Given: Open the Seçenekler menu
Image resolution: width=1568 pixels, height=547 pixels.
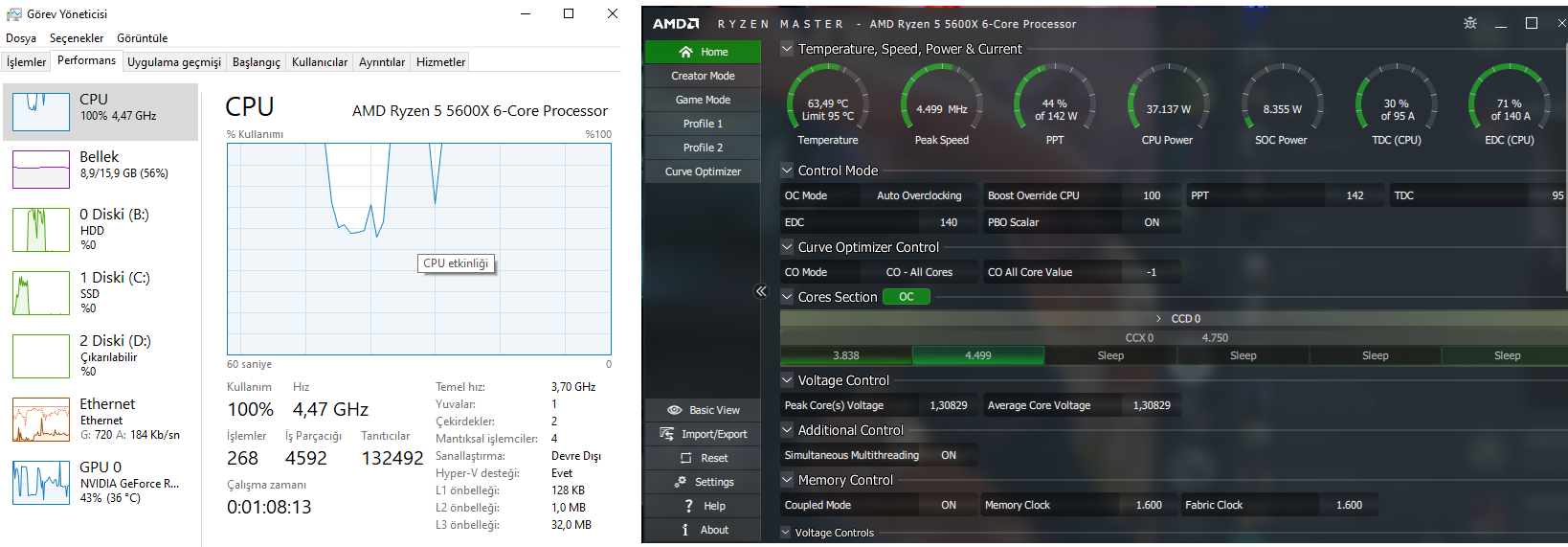Looking at the screenshot, I should pos(77,38).
